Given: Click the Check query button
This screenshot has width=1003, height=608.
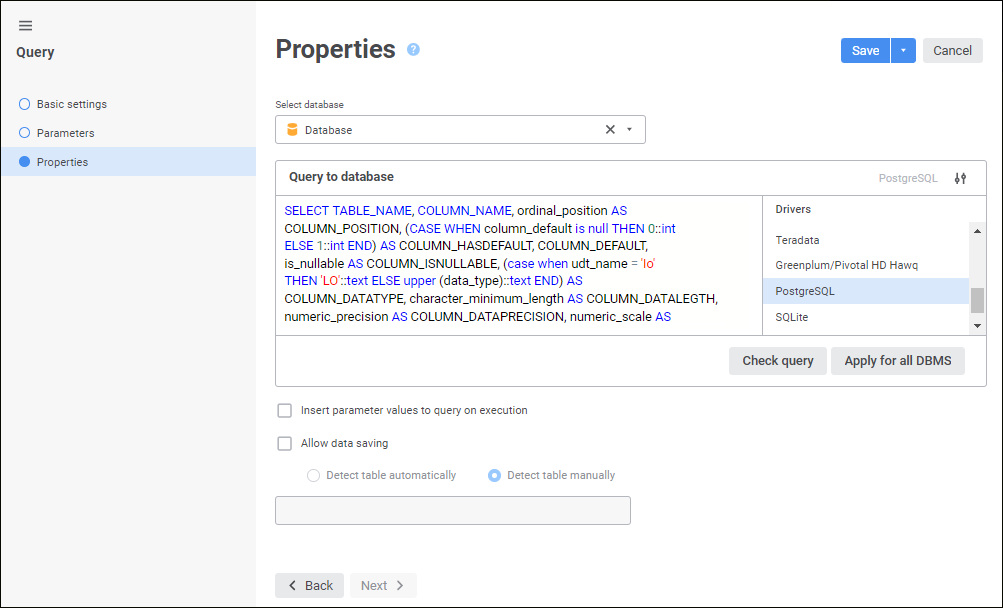Looking at the screenshot, I should (x=777, y=361).
